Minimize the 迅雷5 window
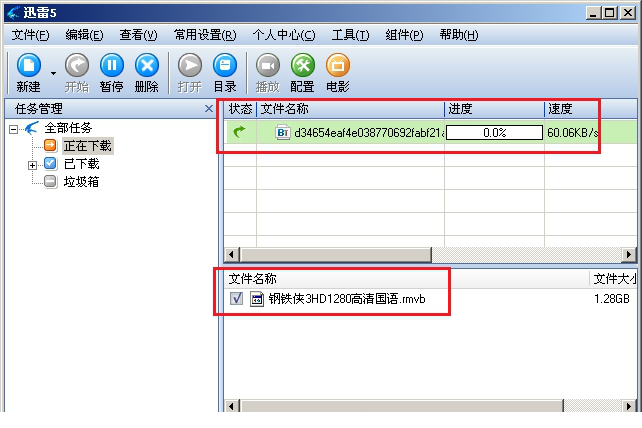Image resolution: width=642 pixels, height=428 pixels. point(593,13)
